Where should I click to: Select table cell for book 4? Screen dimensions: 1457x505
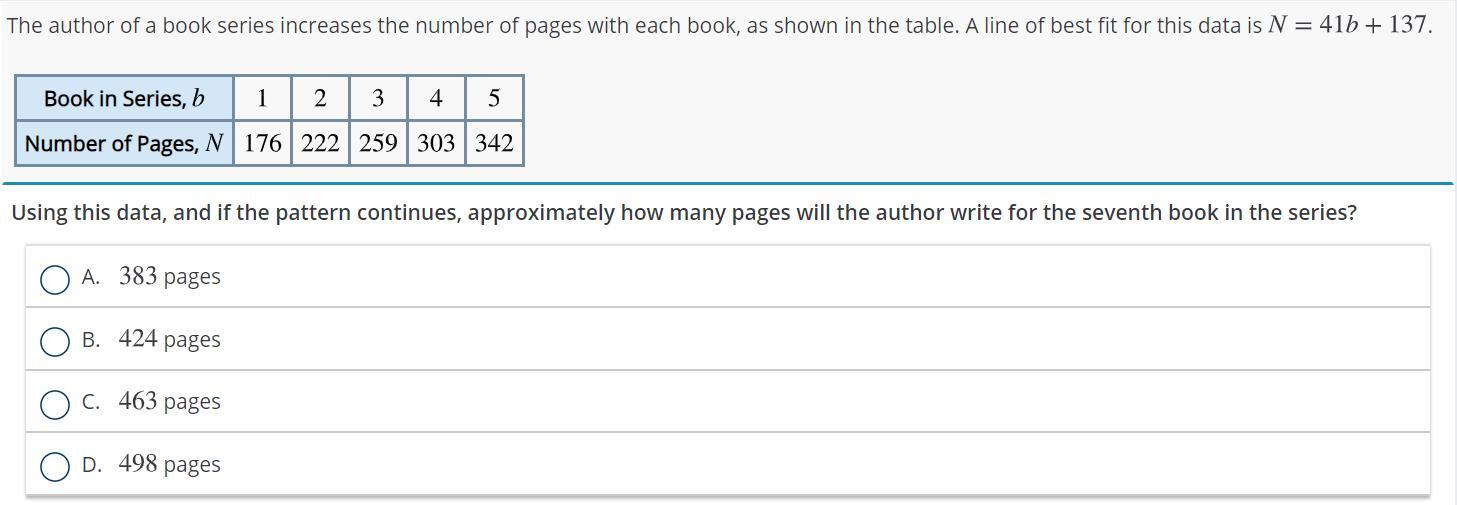click(436, 98)
